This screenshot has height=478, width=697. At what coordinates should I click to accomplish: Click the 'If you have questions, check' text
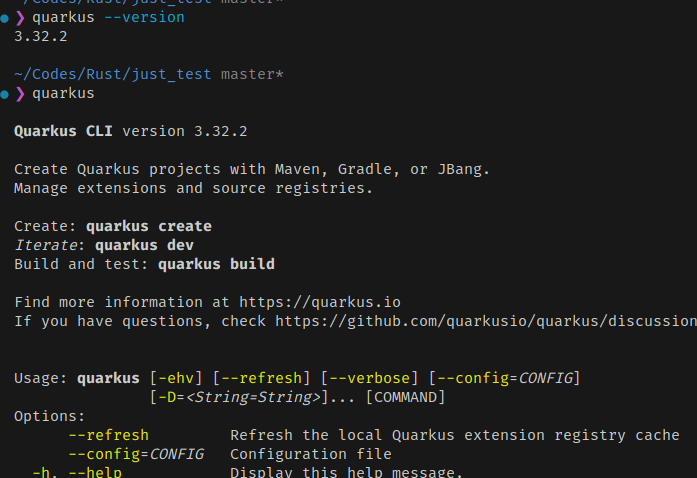tap(140, 321)
